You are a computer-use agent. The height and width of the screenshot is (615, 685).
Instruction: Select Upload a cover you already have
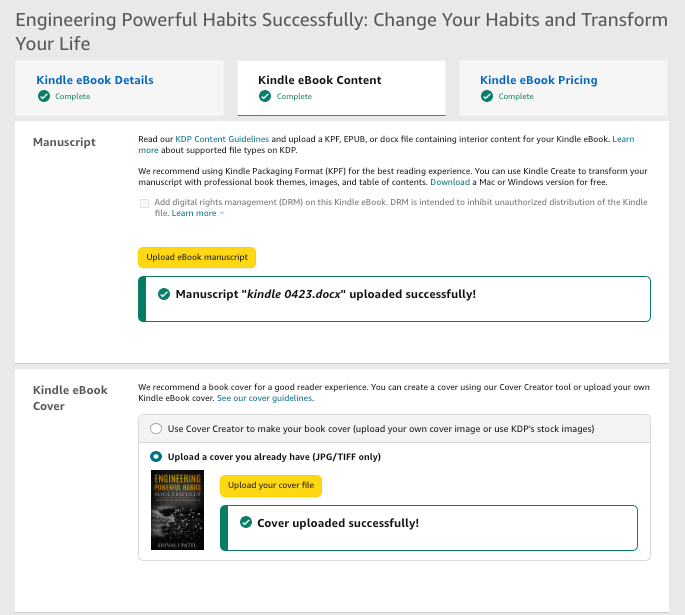(x=155, y=457)
